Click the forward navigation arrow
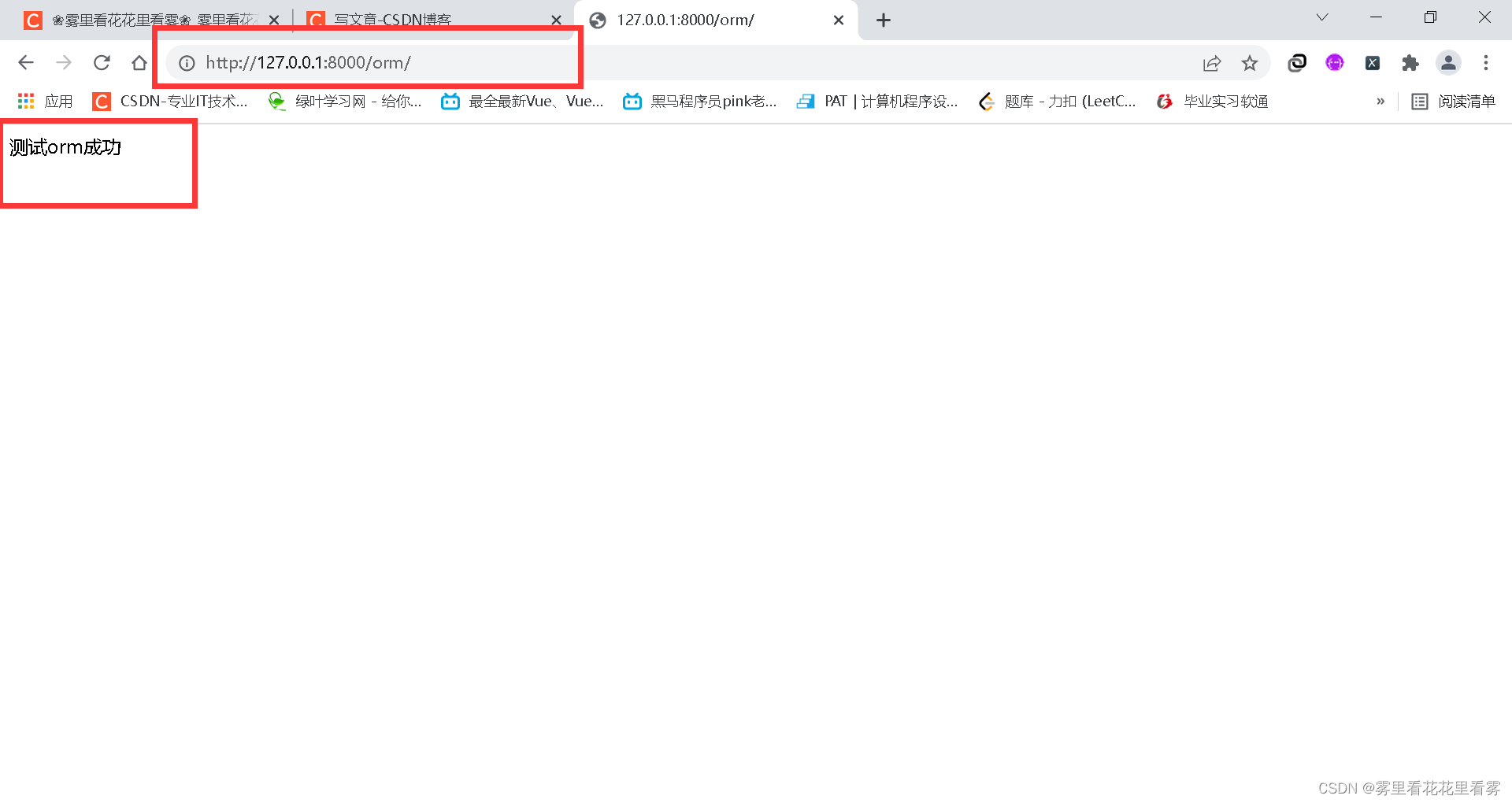This screenshot has width=1512, height=803. (x=64, y=63)
